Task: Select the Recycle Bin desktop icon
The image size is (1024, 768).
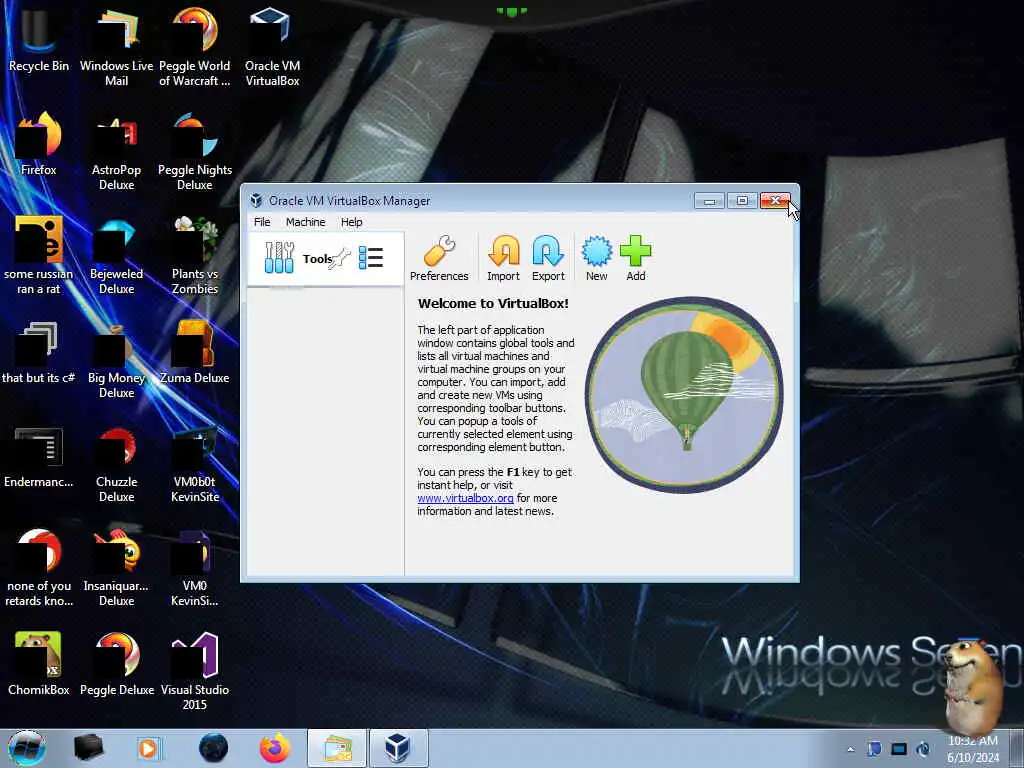Action: point(39,40)
